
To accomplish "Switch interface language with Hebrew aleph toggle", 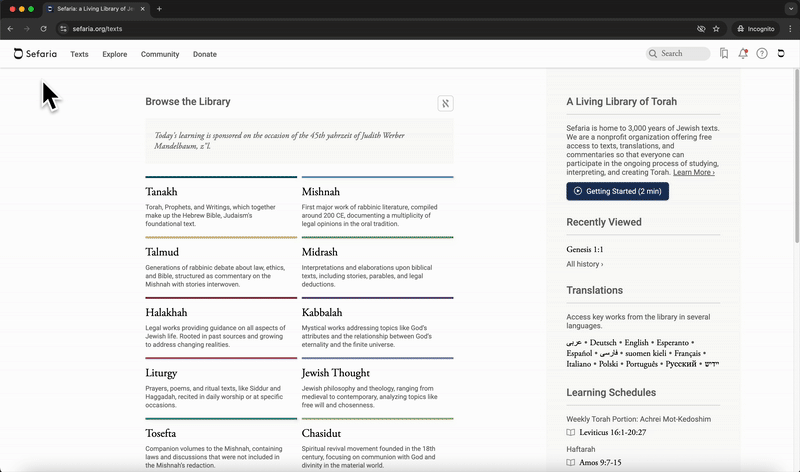I will click(x=445, y=103).
